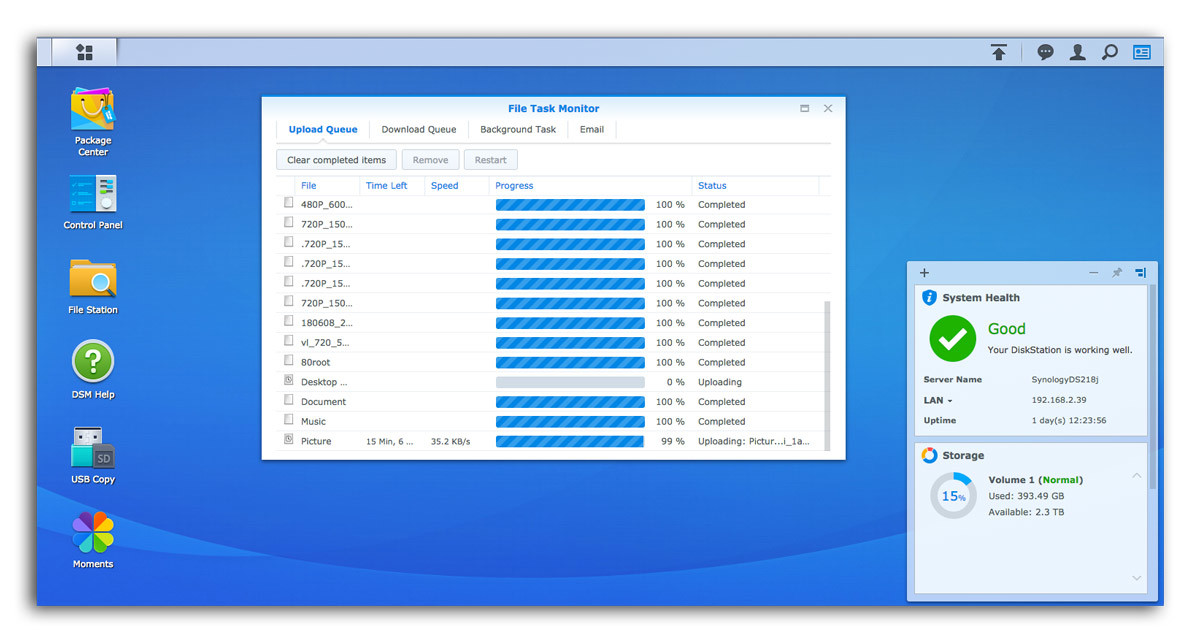Viewport: 1200px width, 642px height.
Task: Switch to Upload Queue tab
Action: (x=323, y=129)
